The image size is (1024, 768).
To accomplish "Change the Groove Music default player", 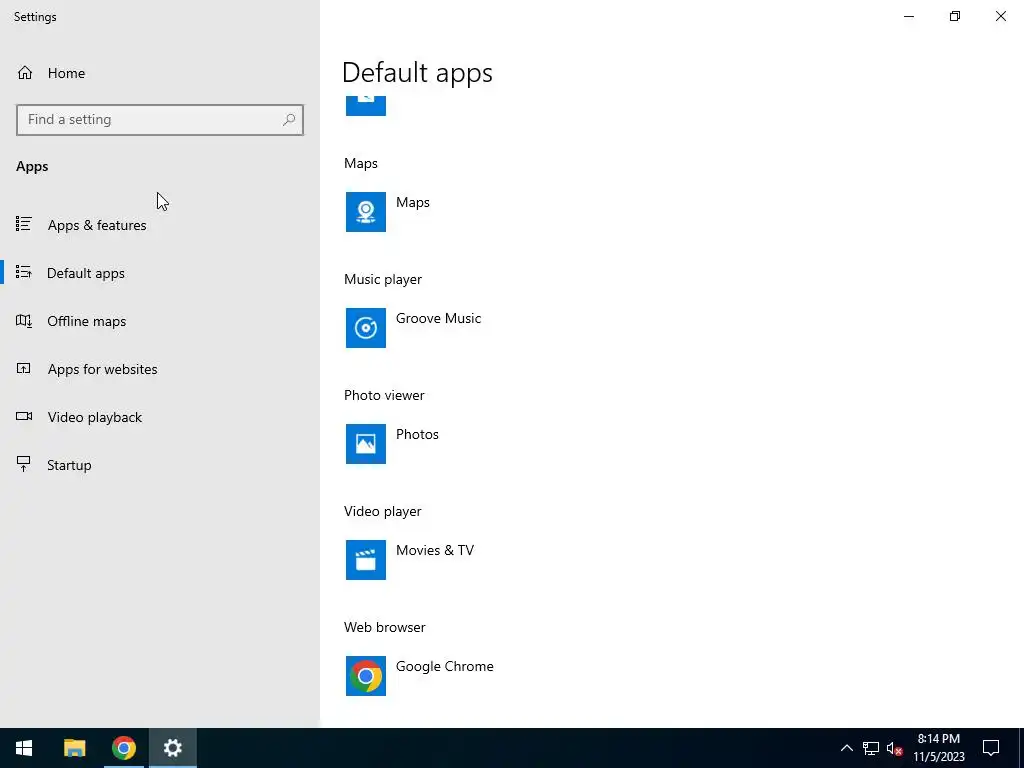I will pyautogui.click(x=438, y=318).
